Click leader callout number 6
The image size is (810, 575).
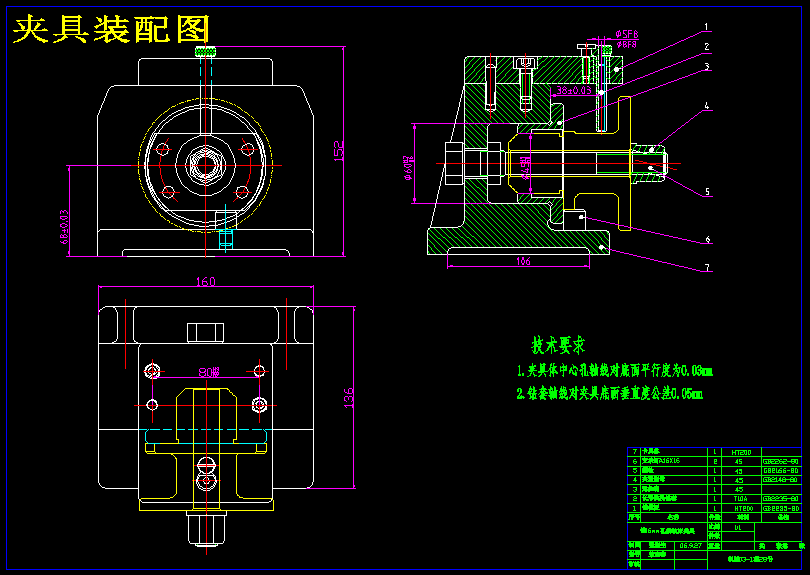pyautogui.click(x=708, y=239)
